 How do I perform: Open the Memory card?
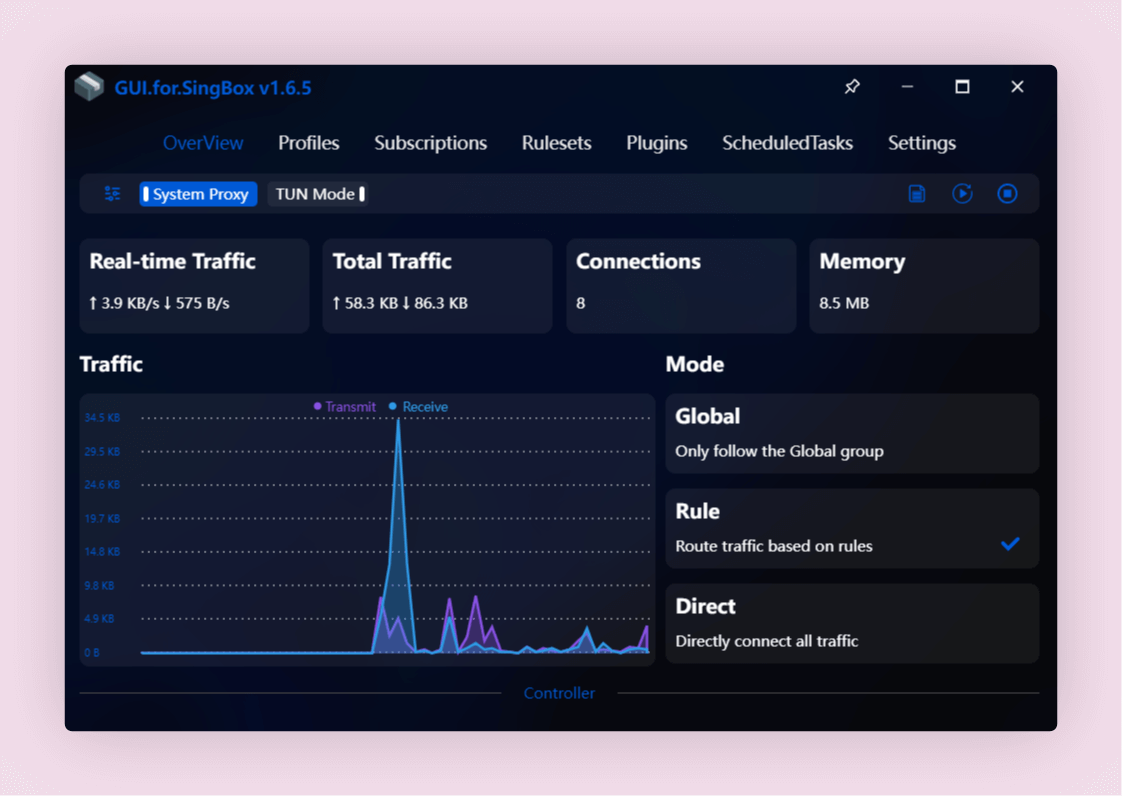[924, 286]
